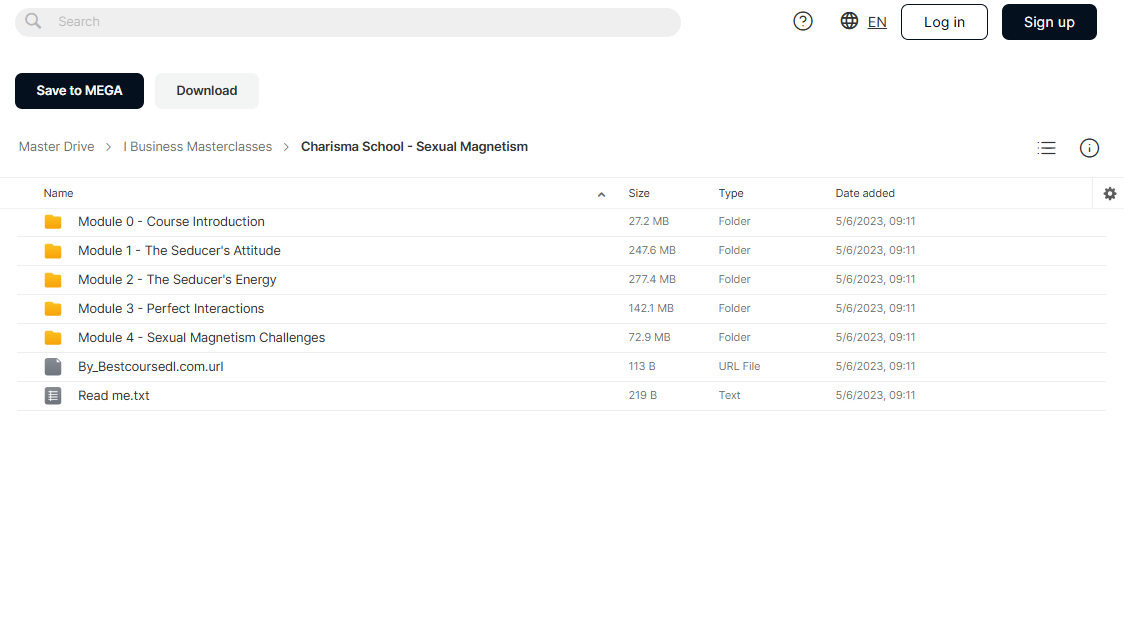Click the Download button

tap(206, 91)
